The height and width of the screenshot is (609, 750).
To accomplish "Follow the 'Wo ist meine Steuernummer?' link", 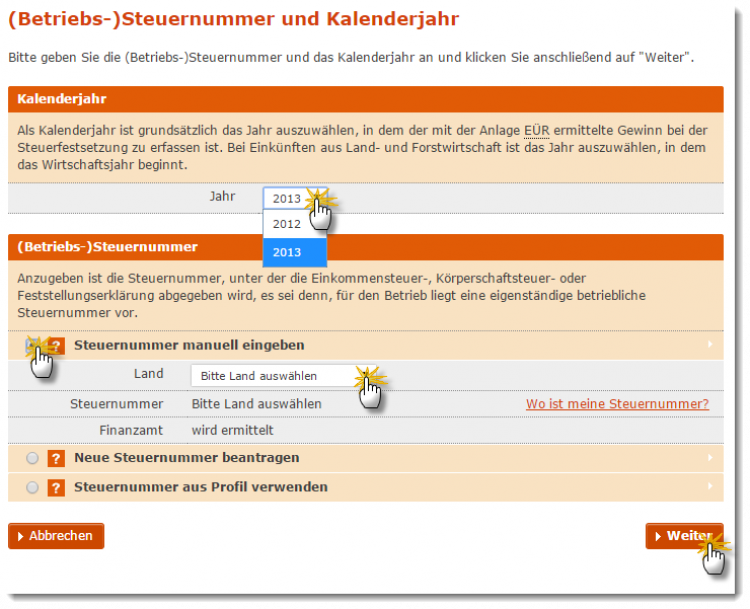I will (x=617, y=404).
